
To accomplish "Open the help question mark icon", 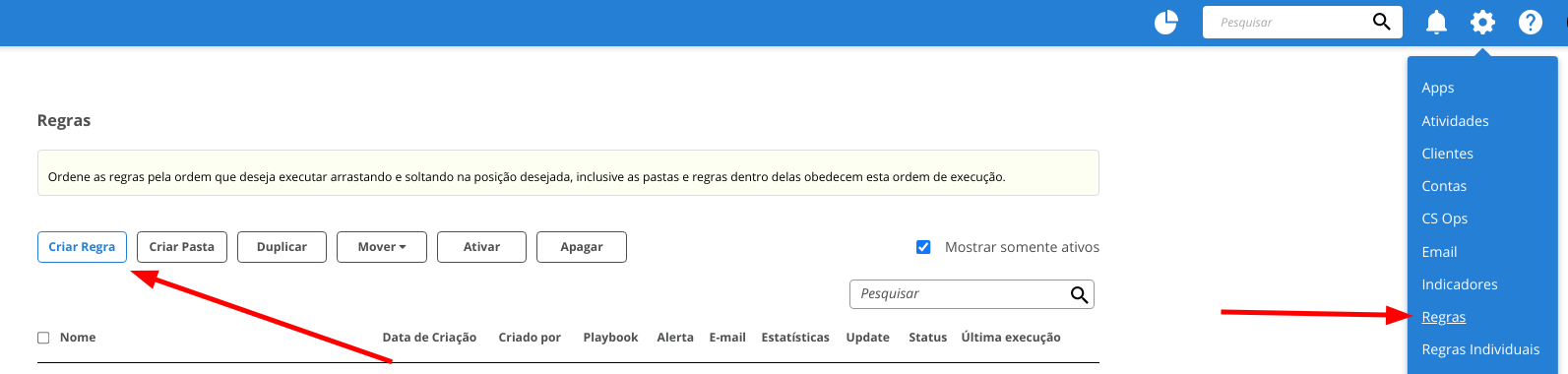I will 1530,22.
